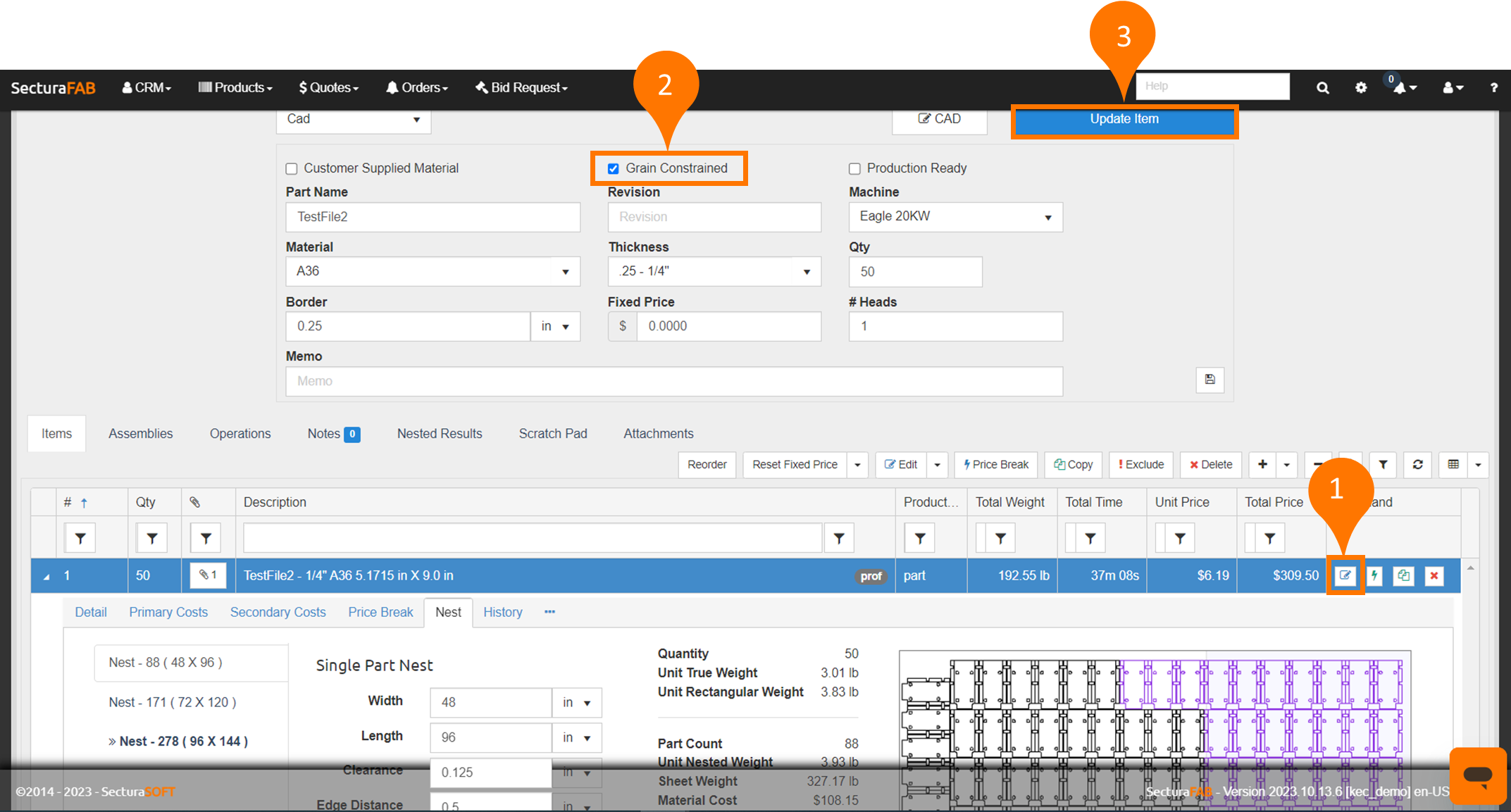
Task: Click the Update Item button
Action: (x=1124, y=119)
